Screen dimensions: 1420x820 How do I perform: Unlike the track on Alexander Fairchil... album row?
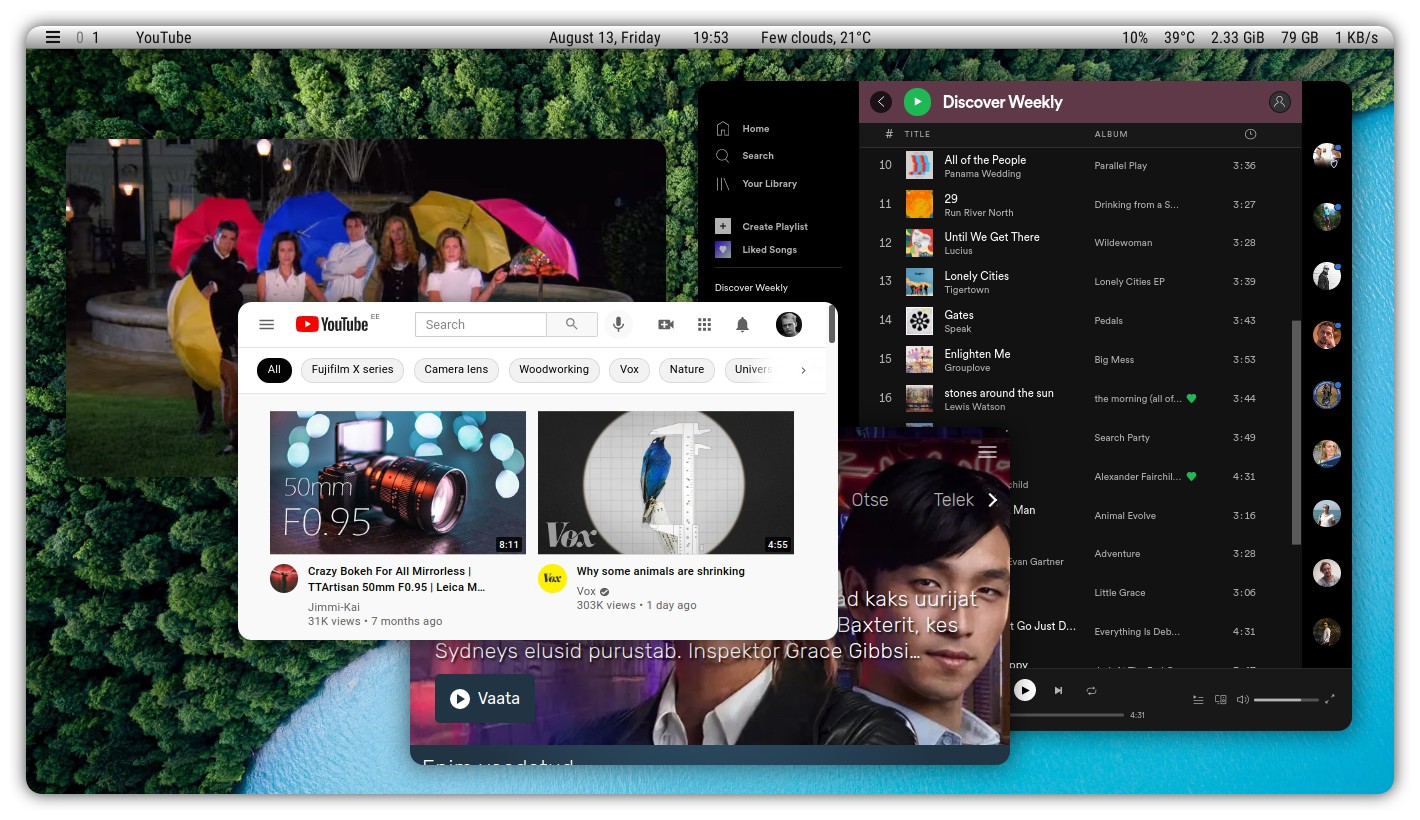[x=1191, y=476]
